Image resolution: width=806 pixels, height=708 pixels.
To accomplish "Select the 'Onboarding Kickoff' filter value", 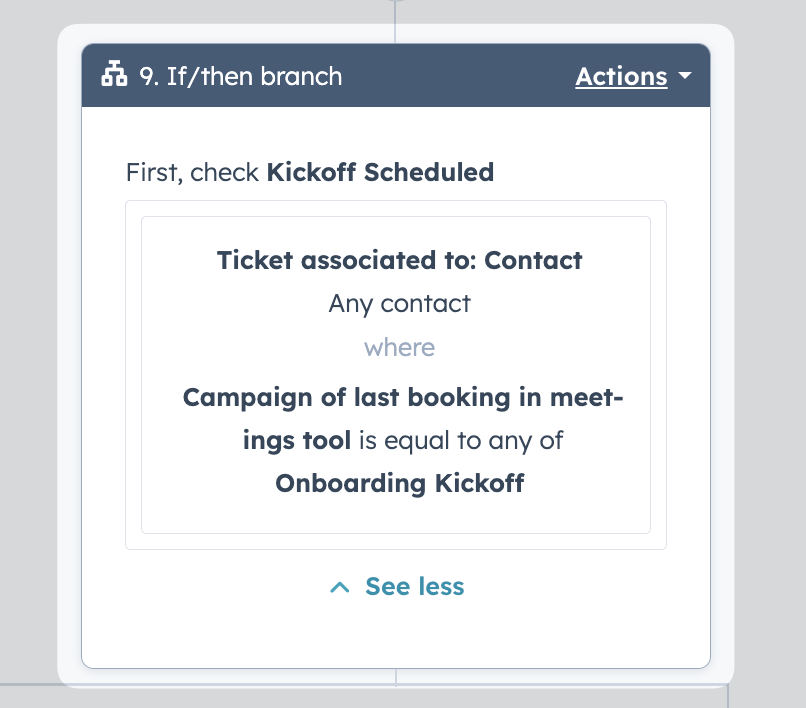I will point(399,484).
